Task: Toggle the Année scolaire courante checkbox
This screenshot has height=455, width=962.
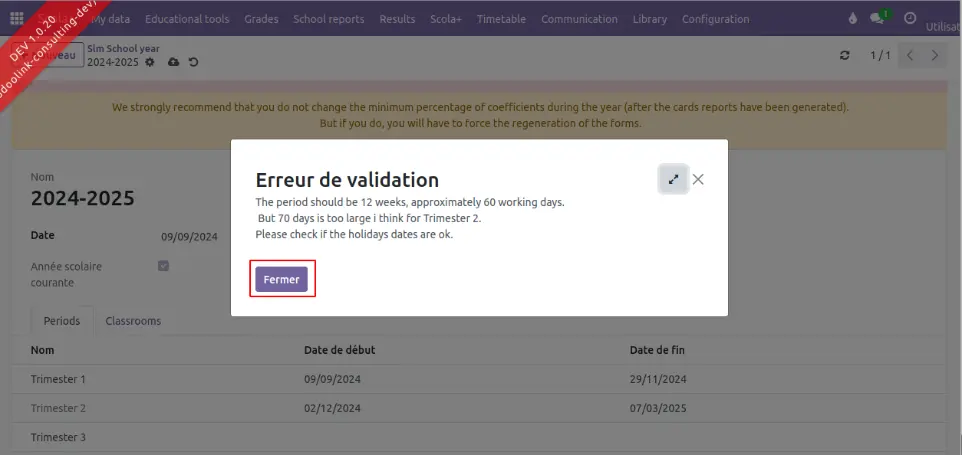Action: 164,266
